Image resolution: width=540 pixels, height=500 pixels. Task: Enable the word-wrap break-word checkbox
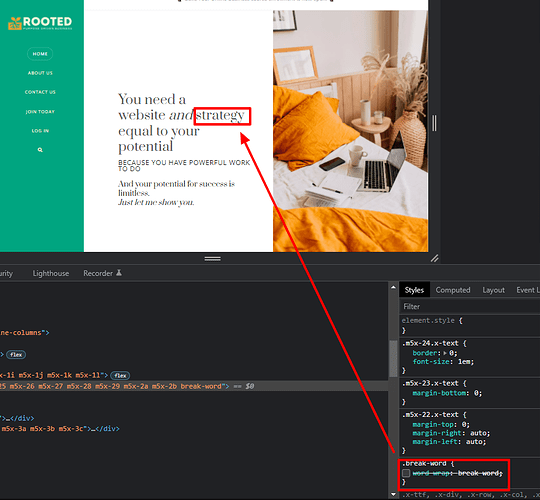point(406,473)
